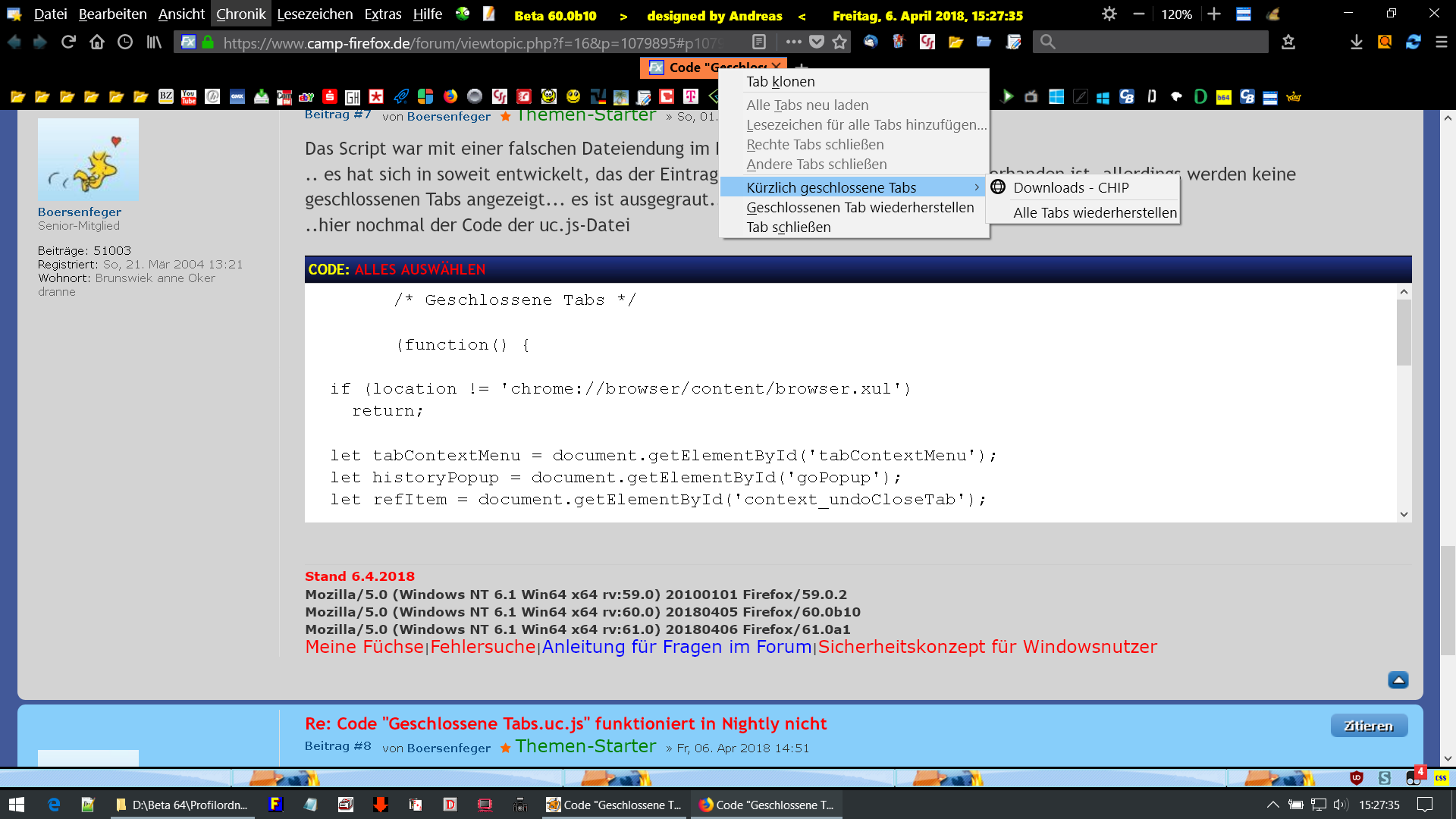Open the hamburger menu icon
The height and width of the screenshot is (819, 1456).
[x=1442, y=42]
